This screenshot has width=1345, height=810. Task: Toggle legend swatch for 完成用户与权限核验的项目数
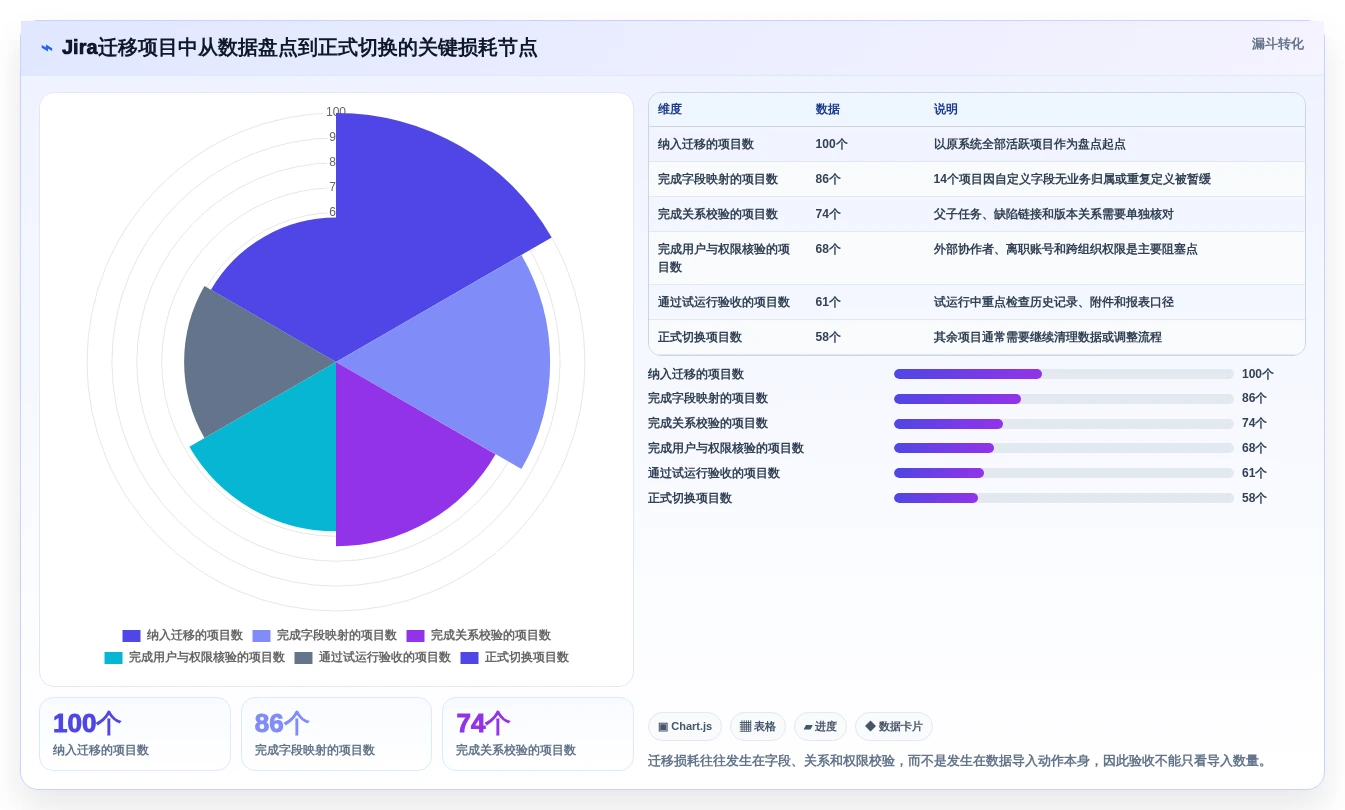[113, 658]
